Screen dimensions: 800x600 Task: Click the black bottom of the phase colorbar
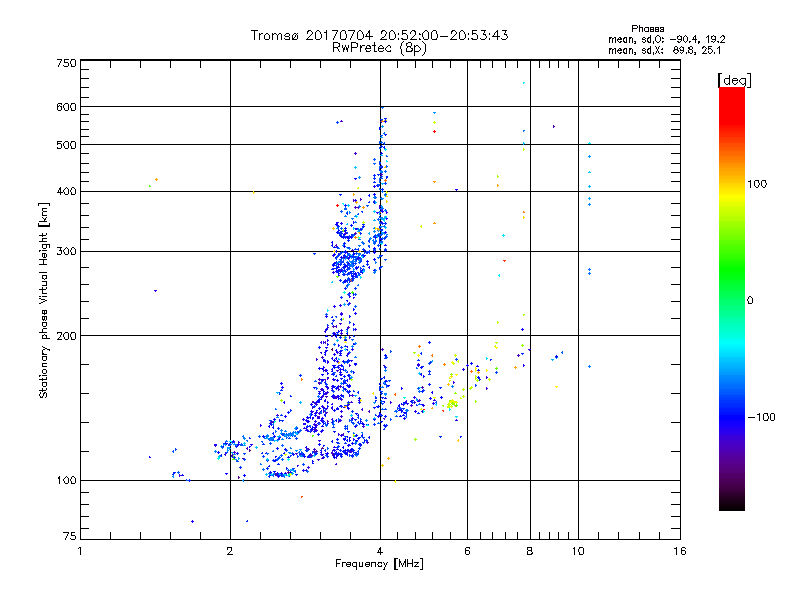732,503
